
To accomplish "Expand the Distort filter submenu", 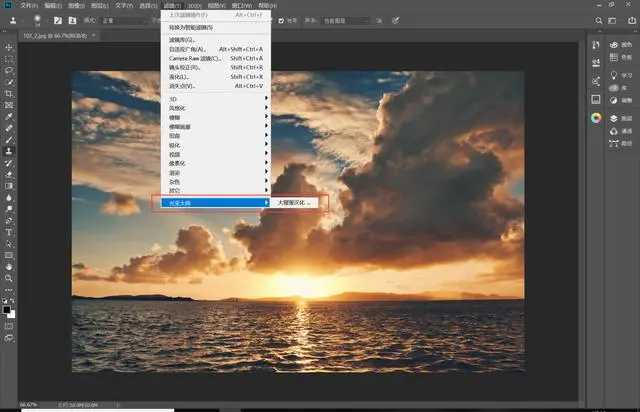I will point(216,136).
